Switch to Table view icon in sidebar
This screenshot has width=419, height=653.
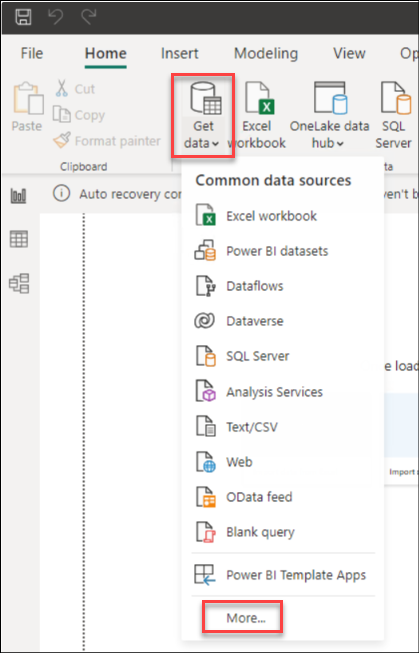[19, 239]
